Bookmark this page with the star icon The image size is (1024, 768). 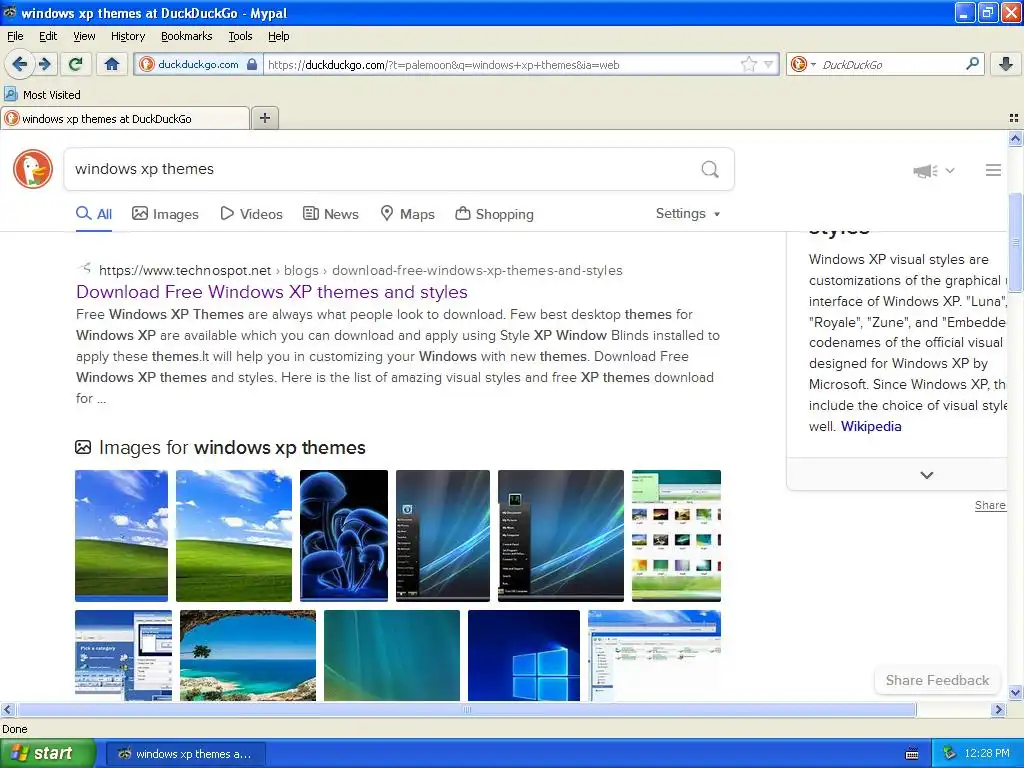[x=748, y=64]
